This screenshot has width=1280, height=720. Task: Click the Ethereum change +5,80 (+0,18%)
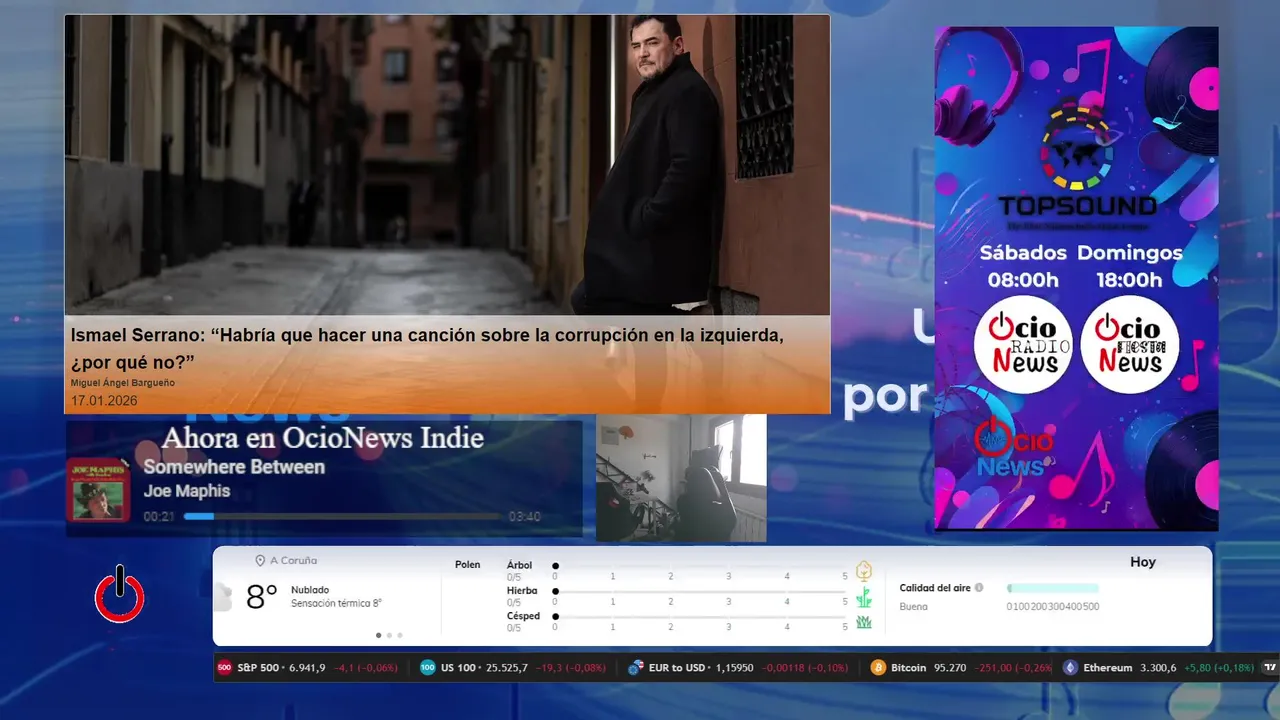coord(1218,667)
